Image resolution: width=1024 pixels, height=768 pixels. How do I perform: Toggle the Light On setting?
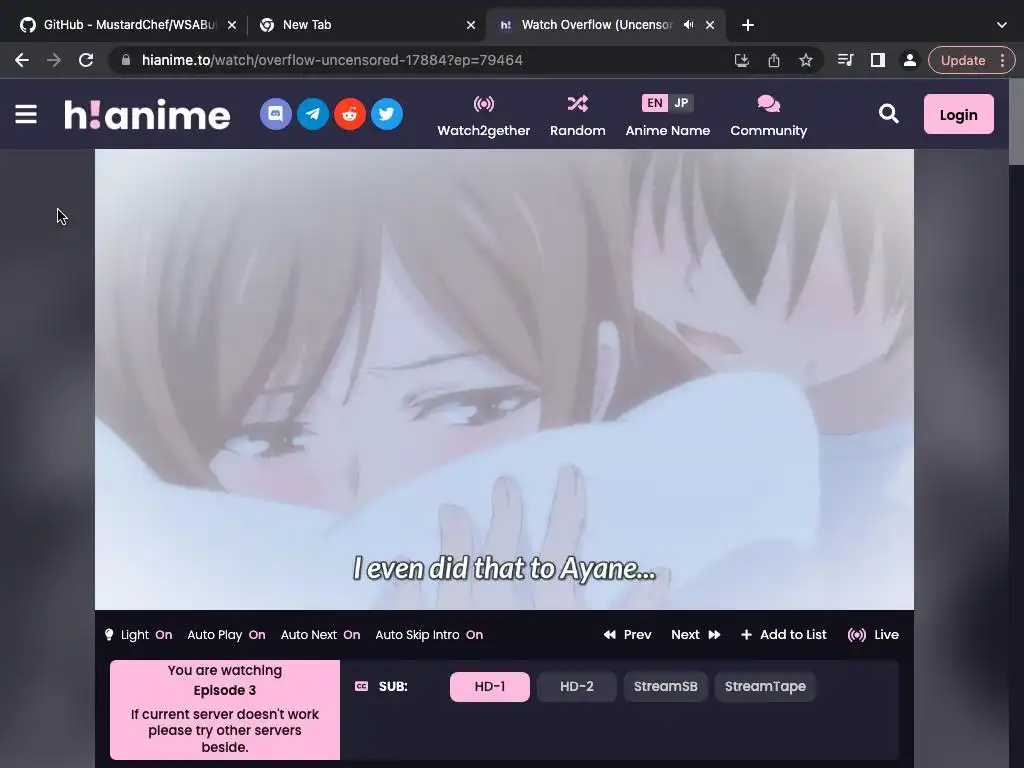[138, 635]
